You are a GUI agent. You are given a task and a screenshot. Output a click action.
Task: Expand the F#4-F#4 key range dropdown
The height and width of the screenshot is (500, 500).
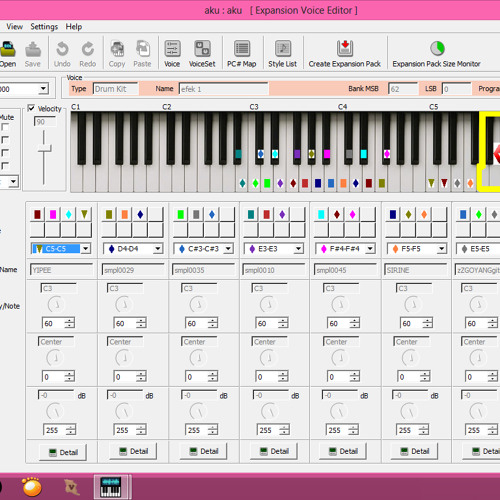pos(370,249)
